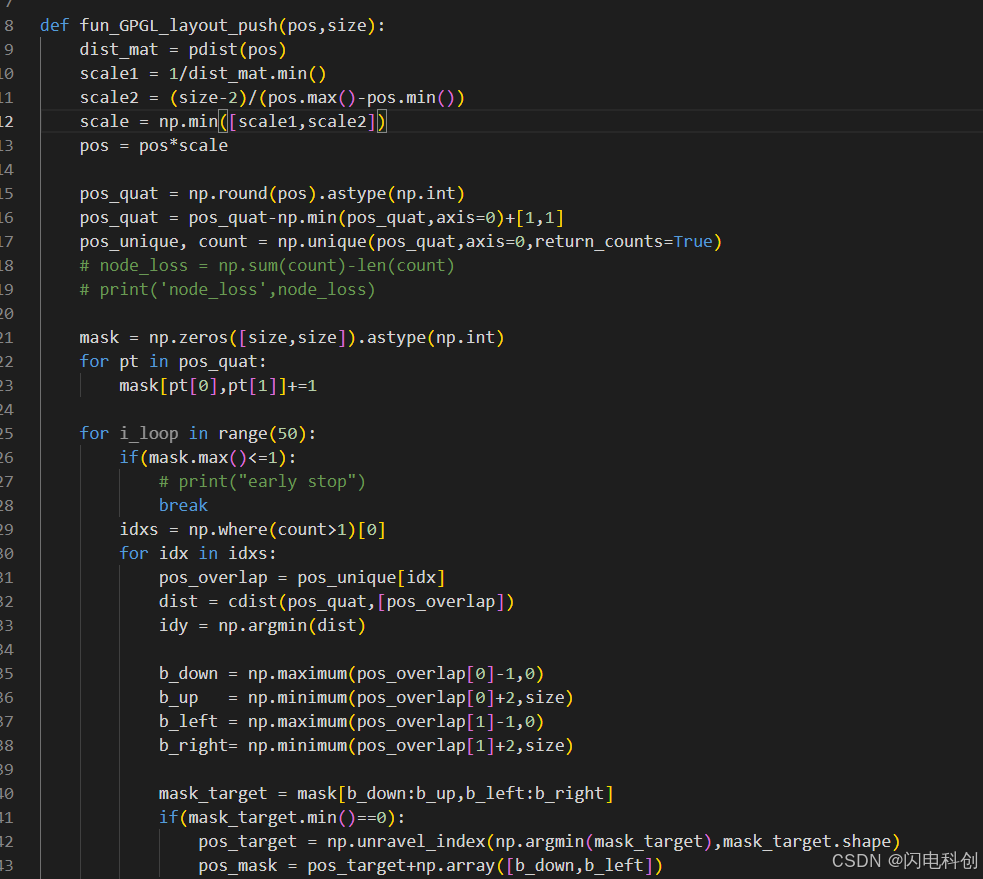The image size is (983, 879).
Task: Click the '# node_loss = np.sum' comment
Action: point(266,266)
